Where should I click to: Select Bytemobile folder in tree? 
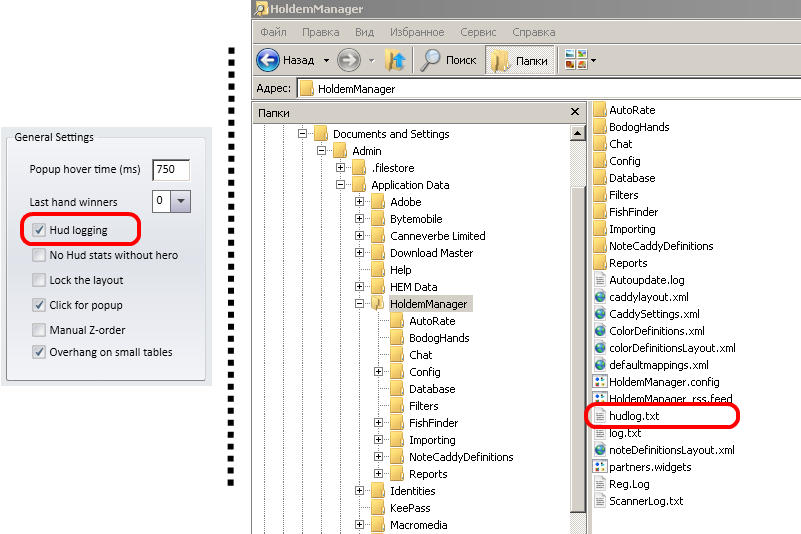(x=416, y=219)
